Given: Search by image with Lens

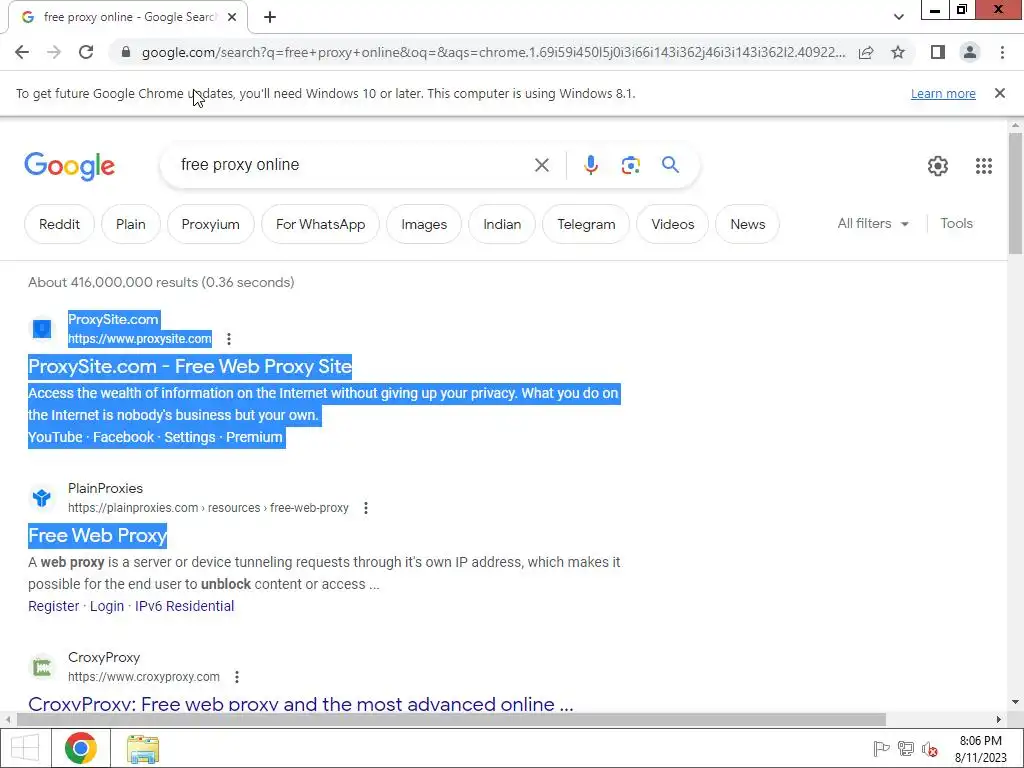Looking at the screenshot, I should [x=630, y=165].
